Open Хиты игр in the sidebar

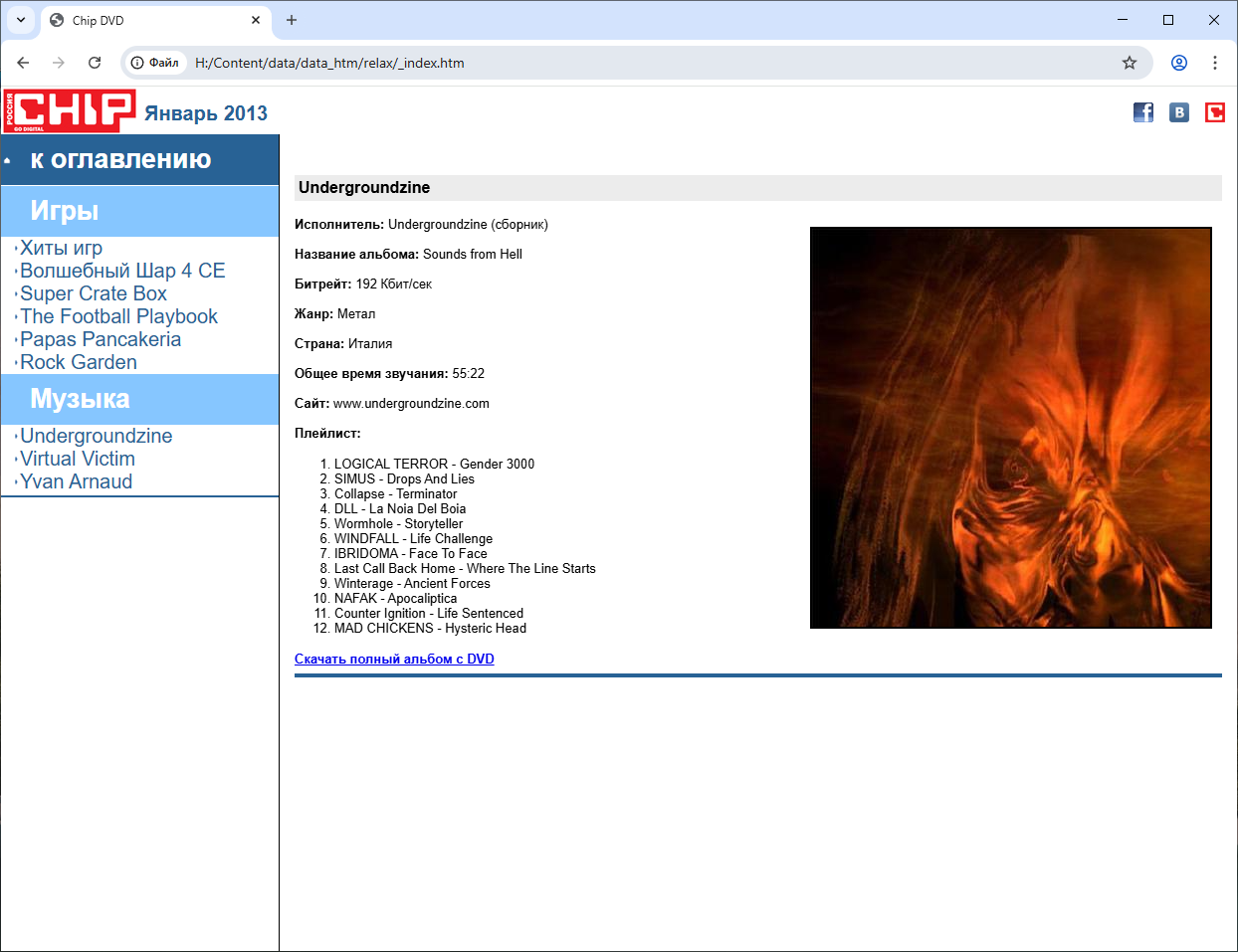coord(61,248)
